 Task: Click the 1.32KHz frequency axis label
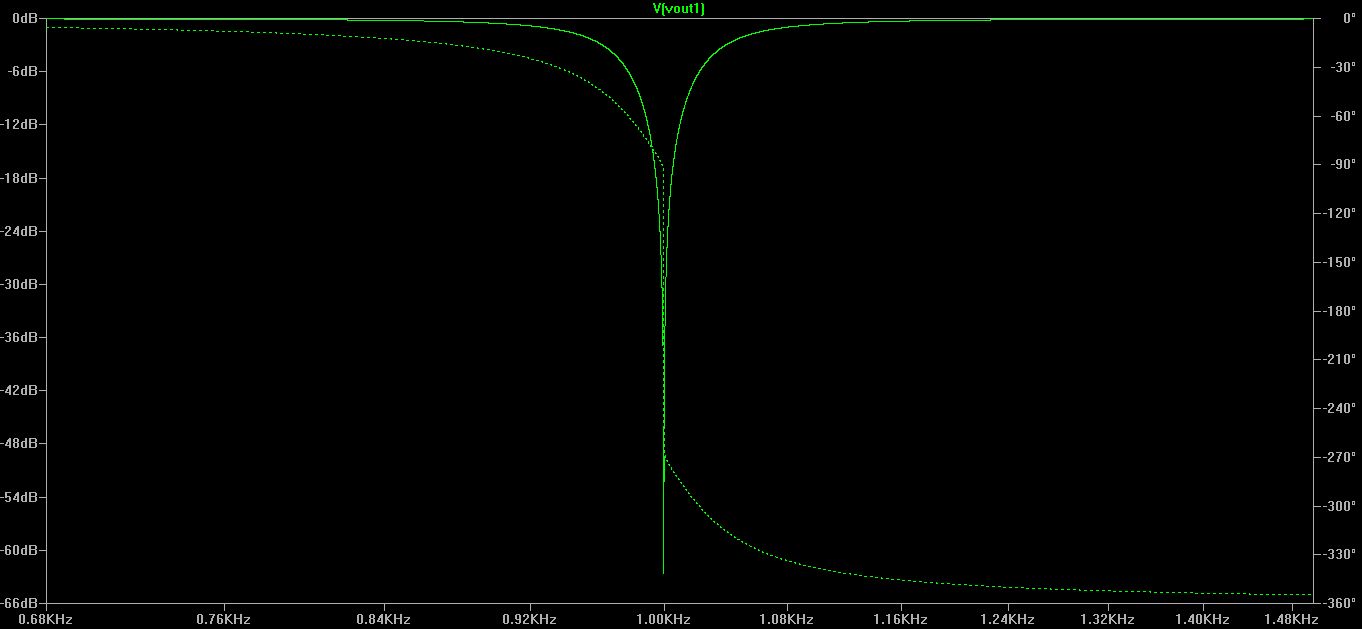pos(1110,620)
